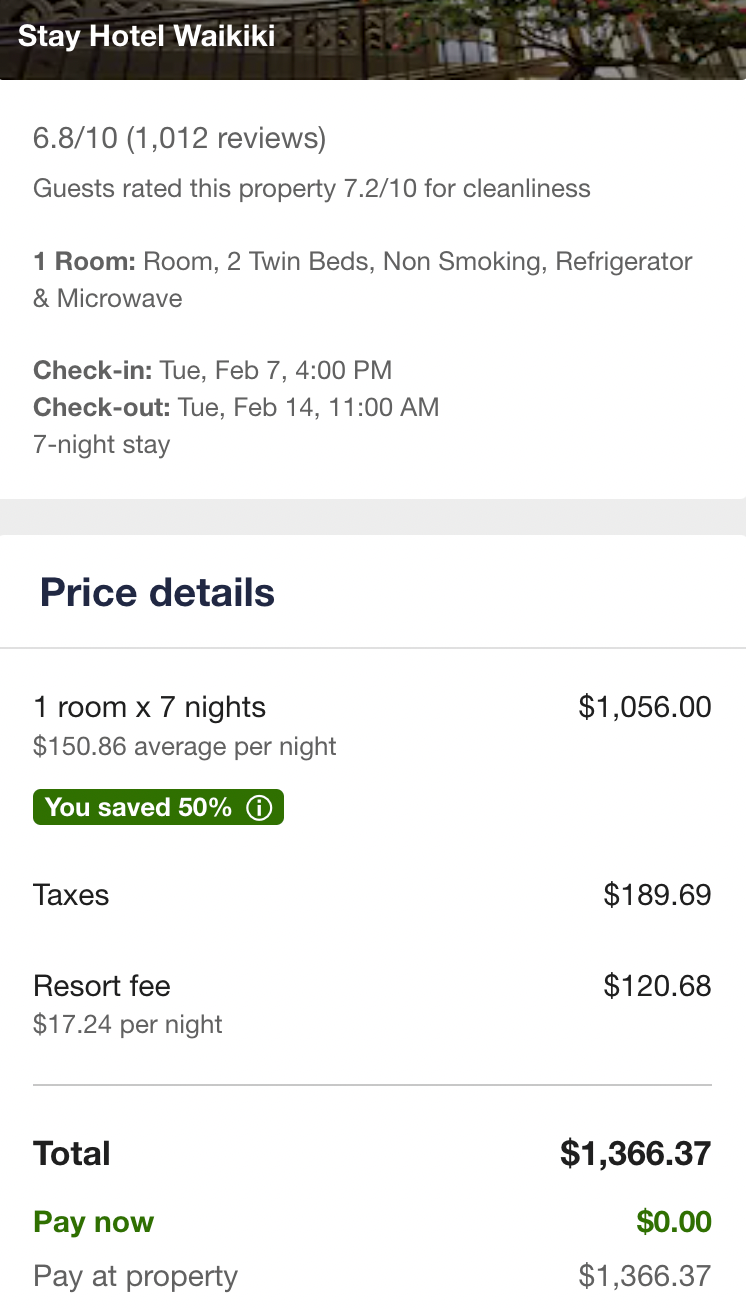Expand the Total amount row
Viewport: 746px width, 1310px height.
(x=71, y=1153)
